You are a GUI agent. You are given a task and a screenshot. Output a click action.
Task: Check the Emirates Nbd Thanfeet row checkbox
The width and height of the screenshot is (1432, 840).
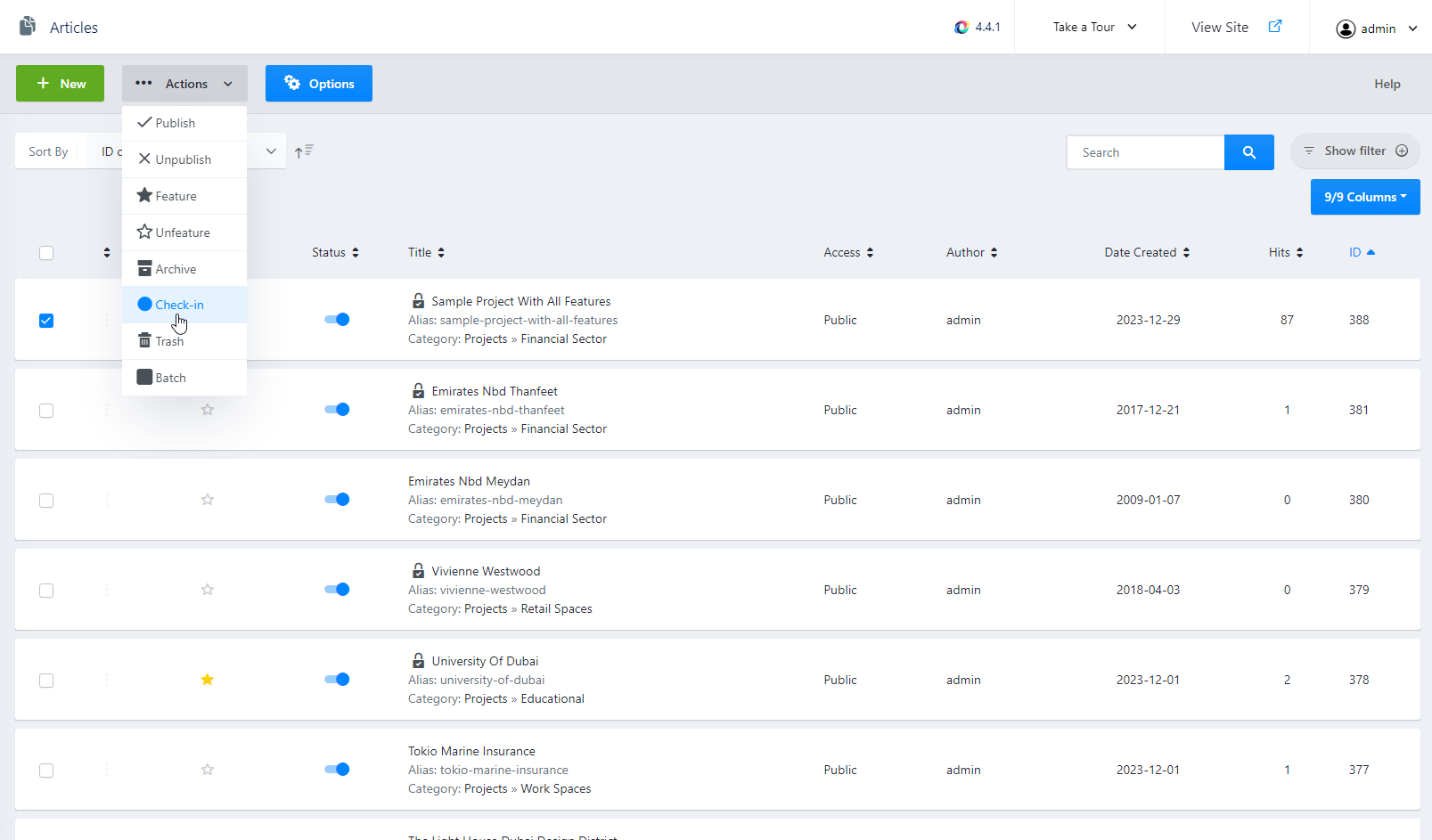[x=46, y=411]
